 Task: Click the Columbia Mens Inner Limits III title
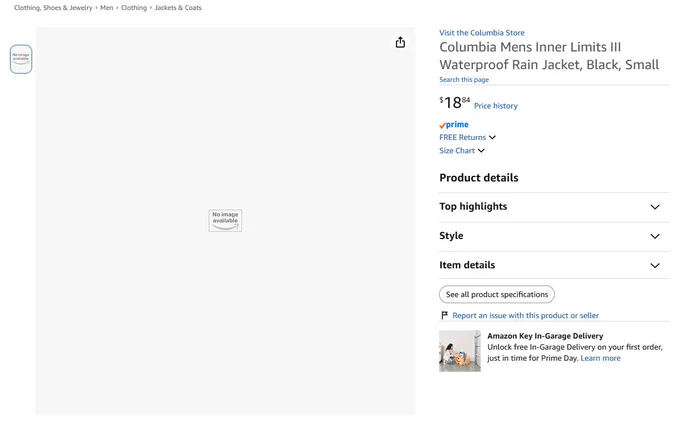pyautogui.click(x=549, y=56)
